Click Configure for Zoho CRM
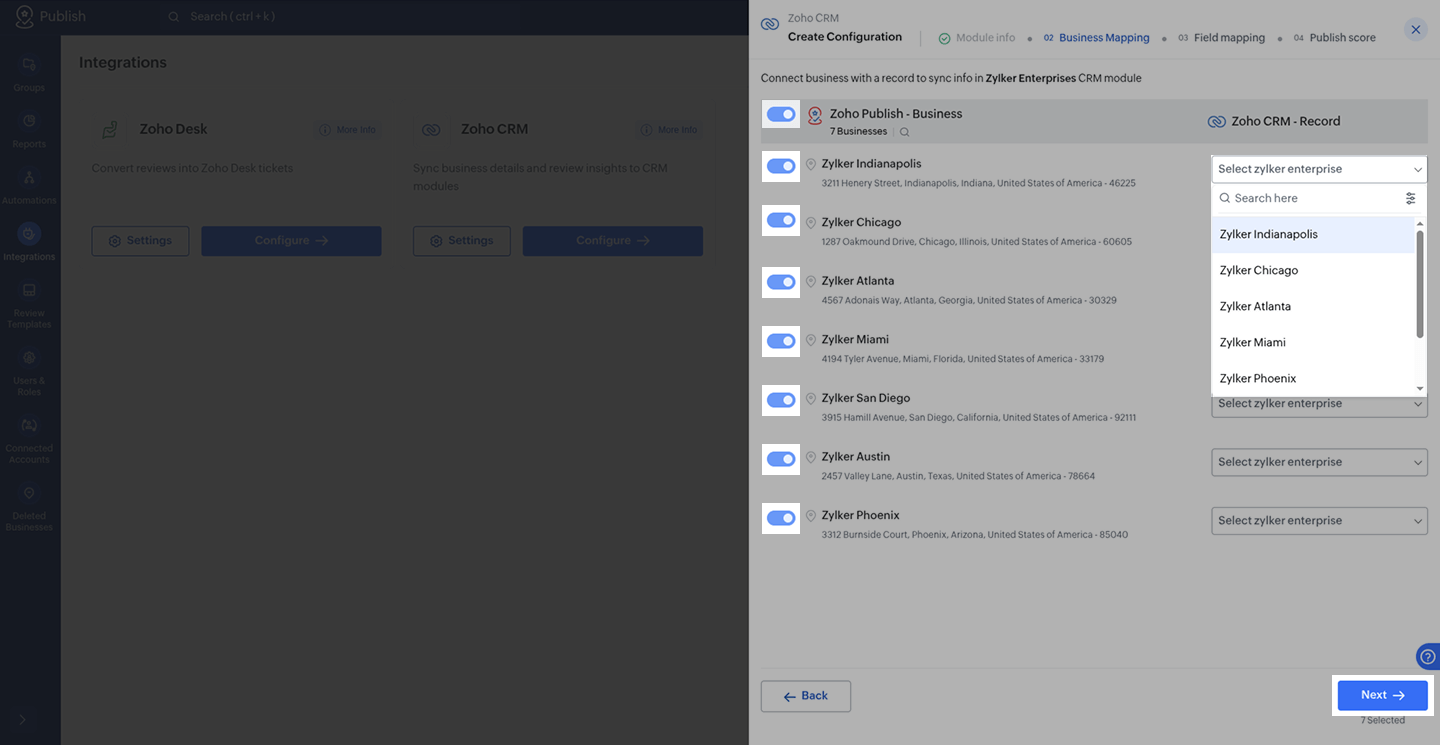 tap(613, 241)
